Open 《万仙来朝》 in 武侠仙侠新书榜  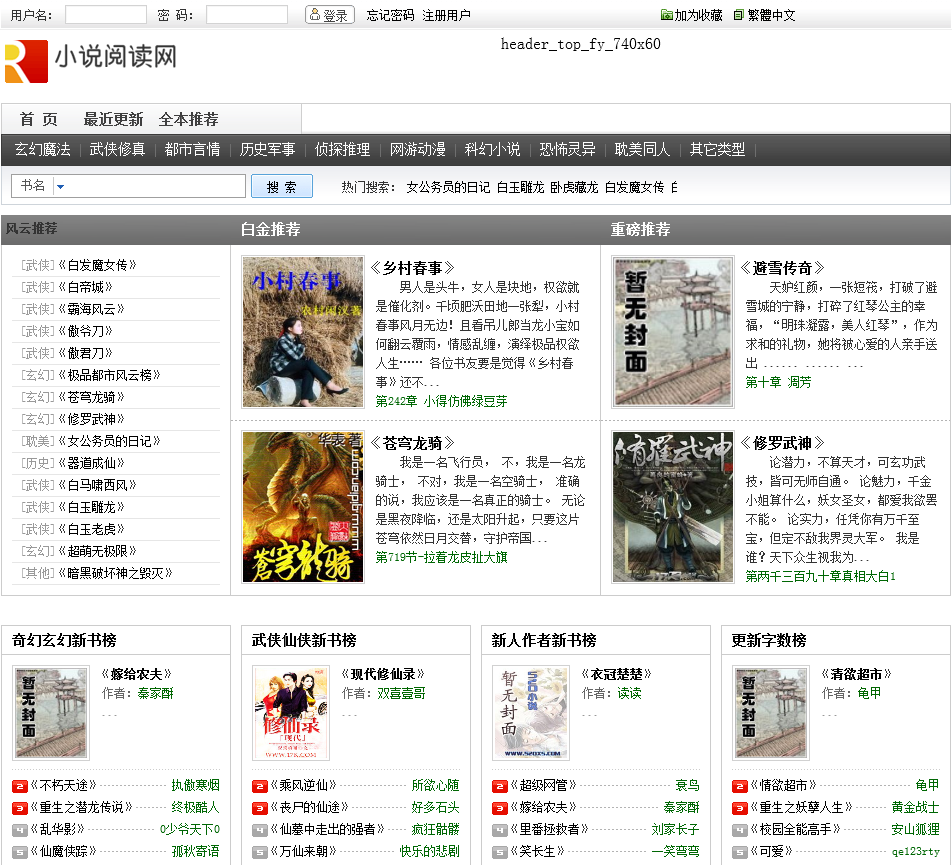click(304, 851)
